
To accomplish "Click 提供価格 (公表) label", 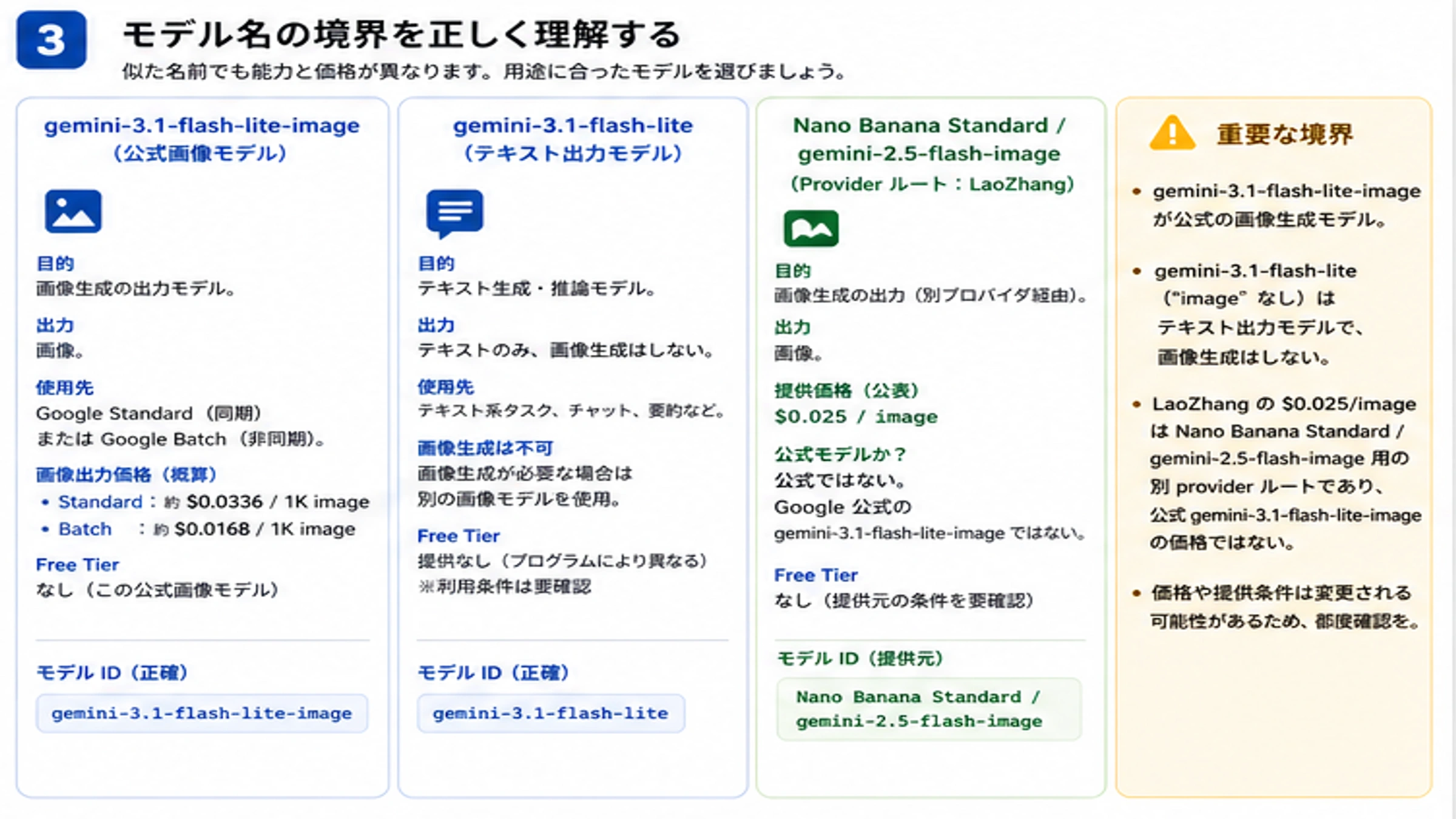I will (847, 391).
